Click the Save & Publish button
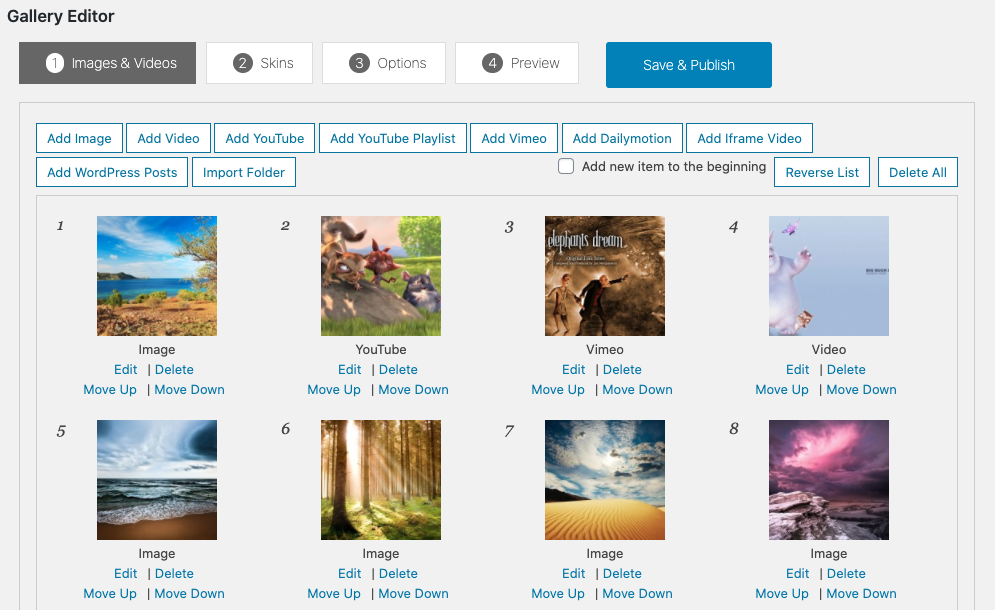 [x=688, y=65]
